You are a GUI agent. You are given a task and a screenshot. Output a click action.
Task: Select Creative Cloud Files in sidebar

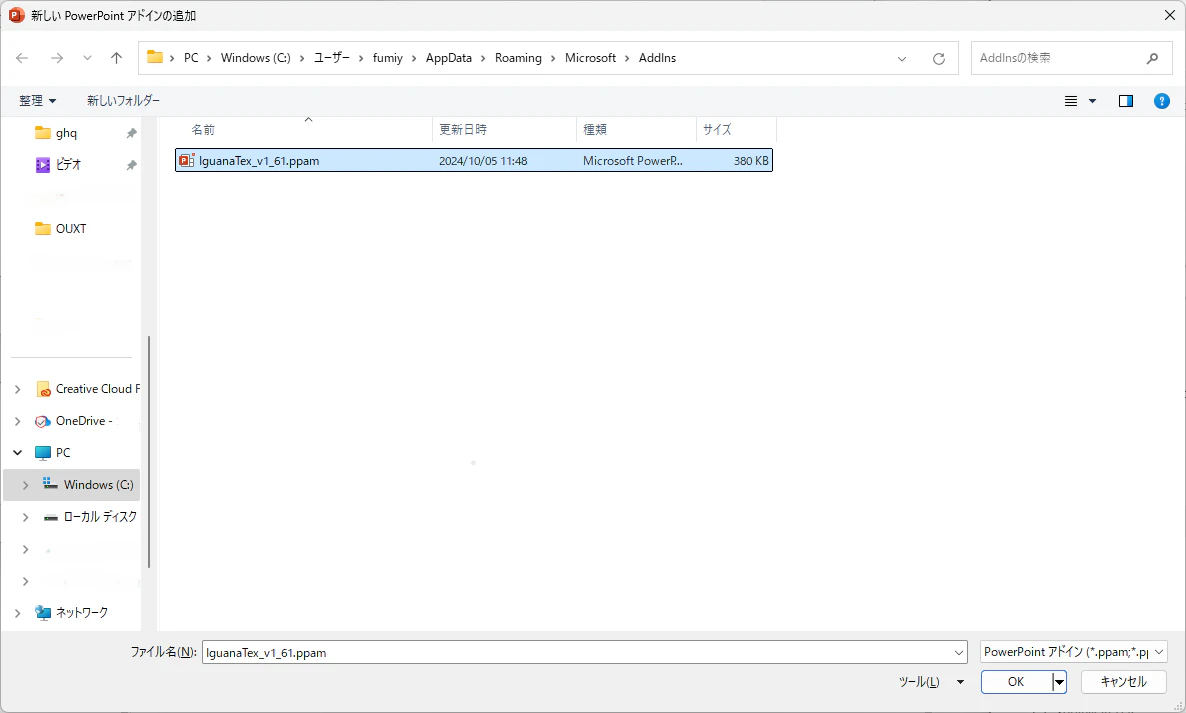click(x=87, y=389)
